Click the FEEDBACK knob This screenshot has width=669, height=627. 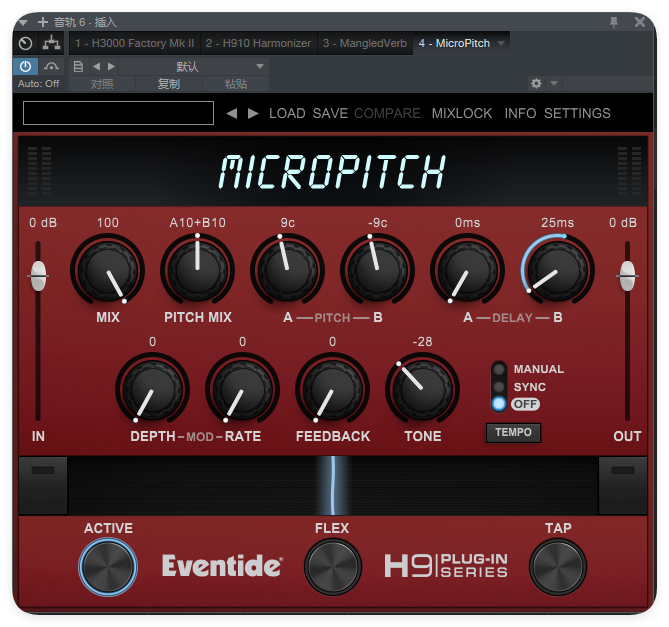(332, 389)
